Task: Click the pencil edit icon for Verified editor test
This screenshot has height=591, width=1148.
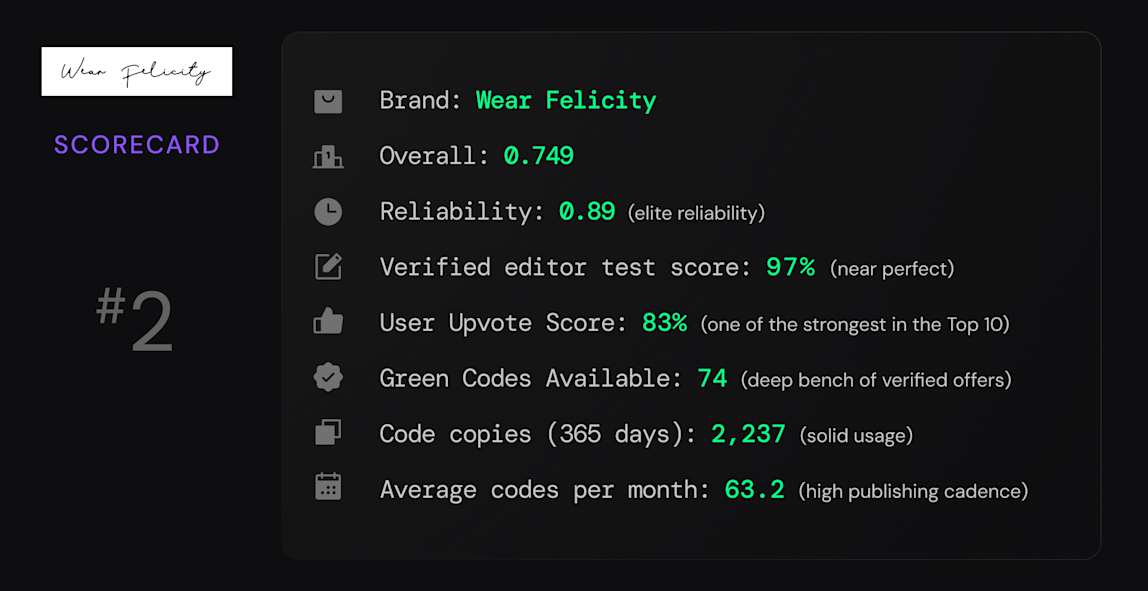Action: (328, 267)
